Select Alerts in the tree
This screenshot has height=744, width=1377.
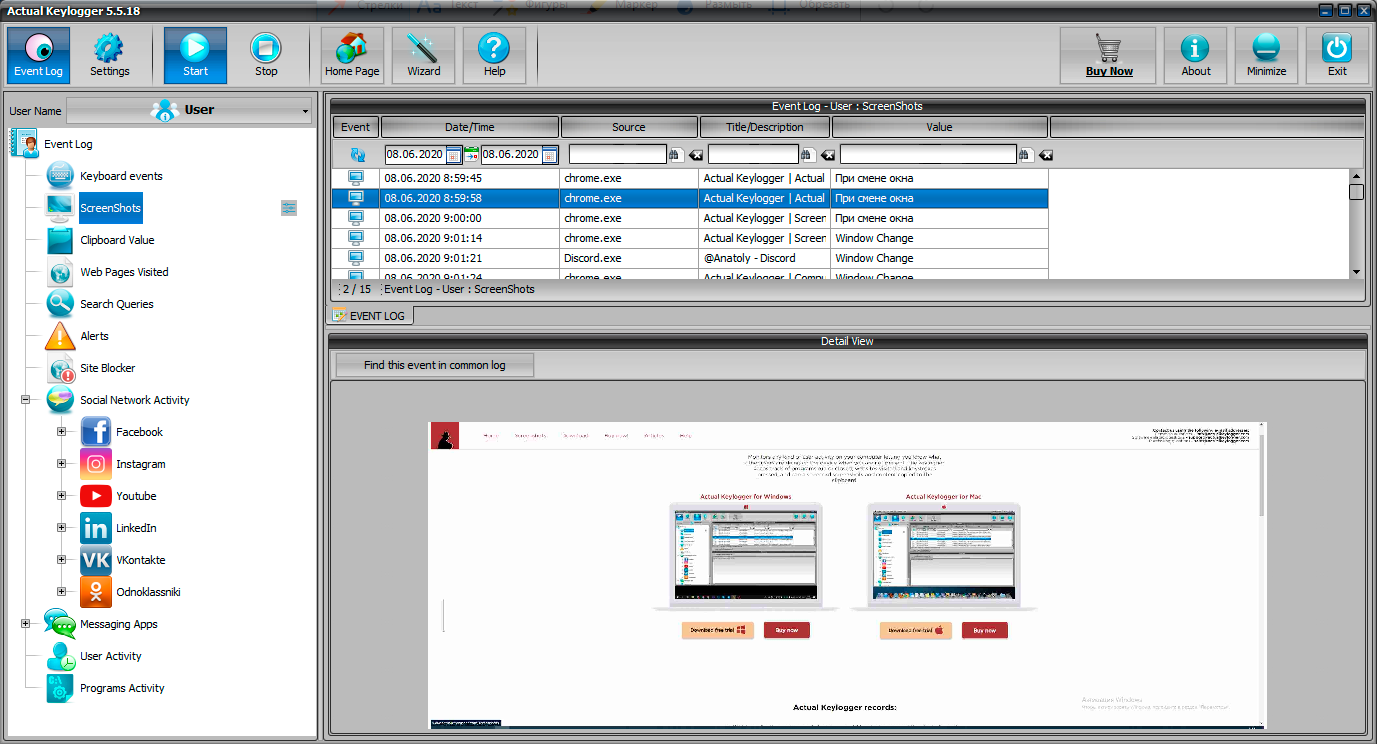coord(94,336)
